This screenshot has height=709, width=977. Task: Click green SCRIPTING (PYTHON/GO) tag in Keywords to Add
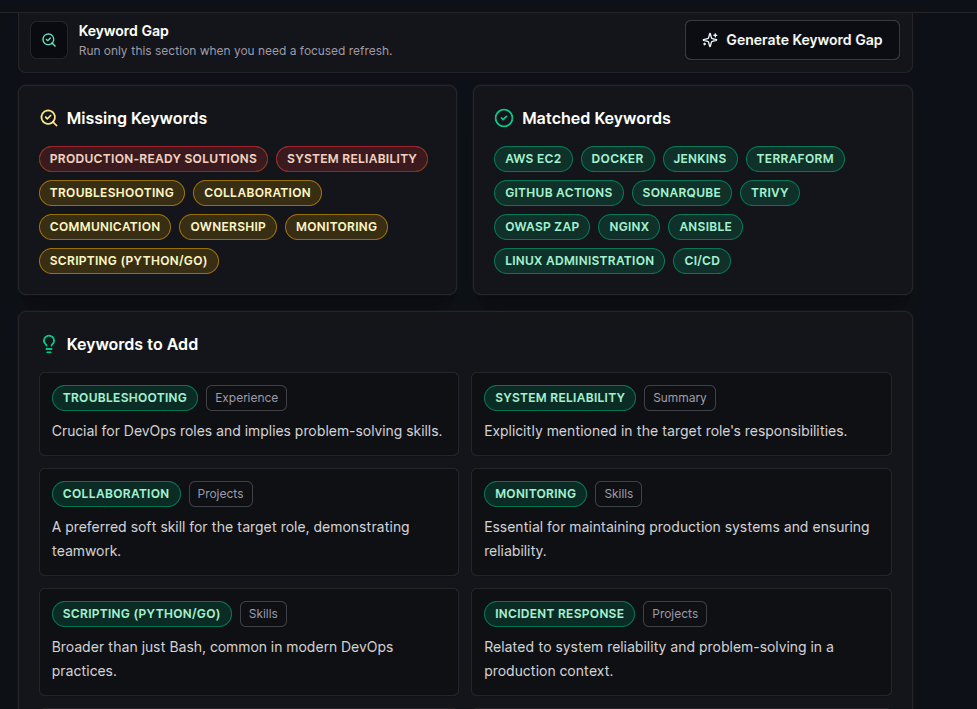[141, 614]
